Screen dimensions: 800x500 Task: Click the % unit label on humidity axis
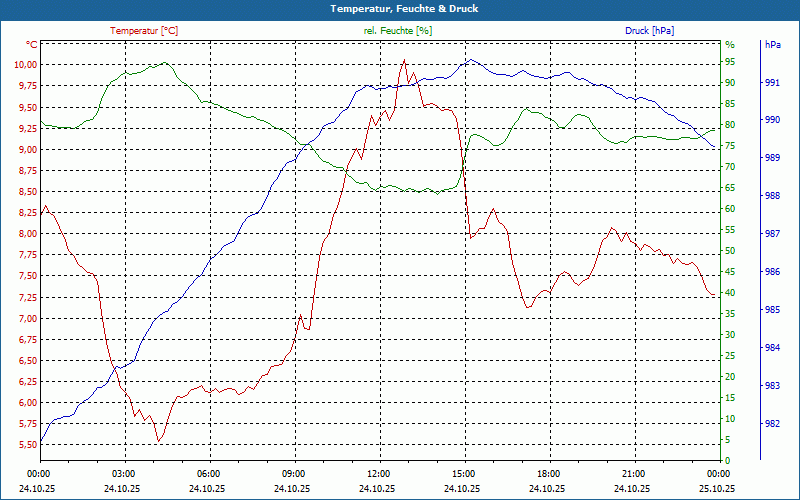730,44
